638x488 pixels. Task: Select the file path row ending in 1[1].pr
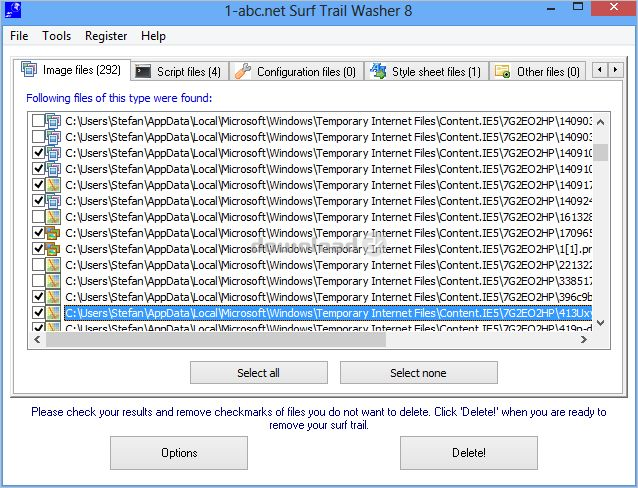(x=328, y=249)
